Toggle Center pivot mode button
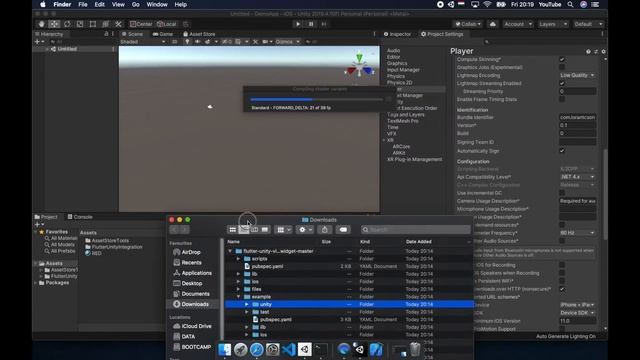 coord(141,24)
